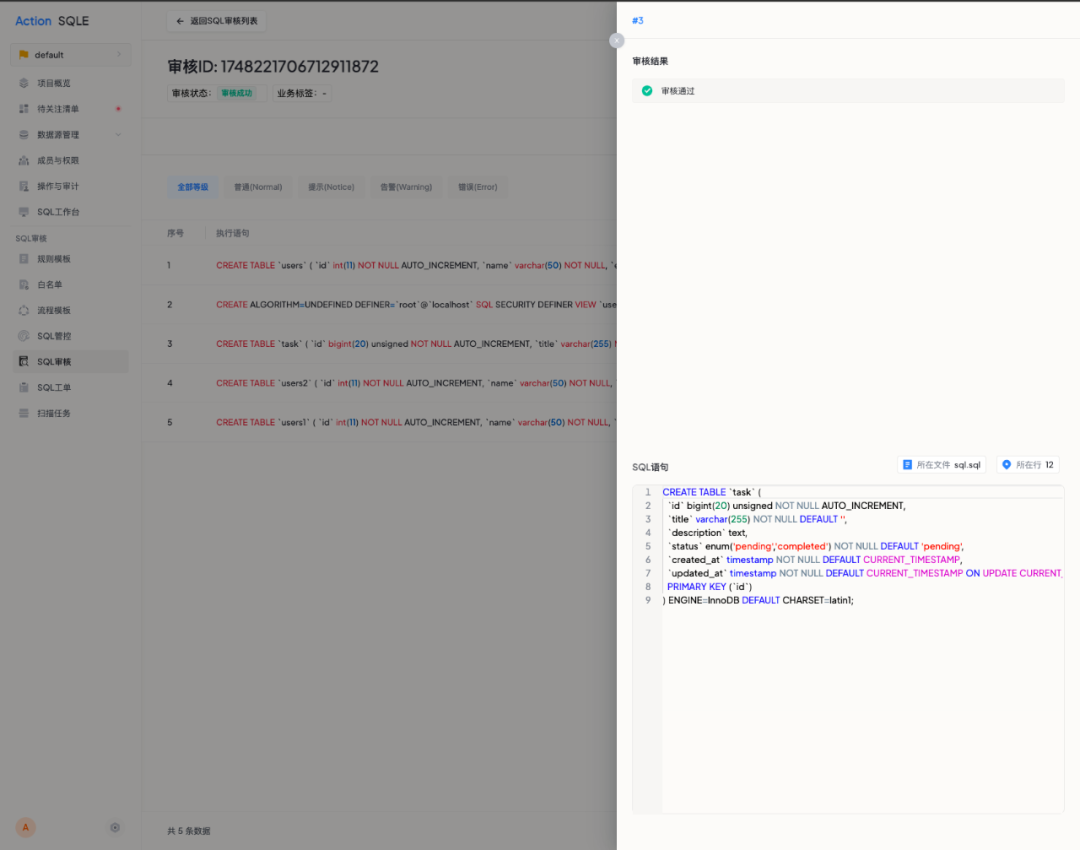
Task: Click the scan task icon (扫描任务)
Action: [24, 413]
